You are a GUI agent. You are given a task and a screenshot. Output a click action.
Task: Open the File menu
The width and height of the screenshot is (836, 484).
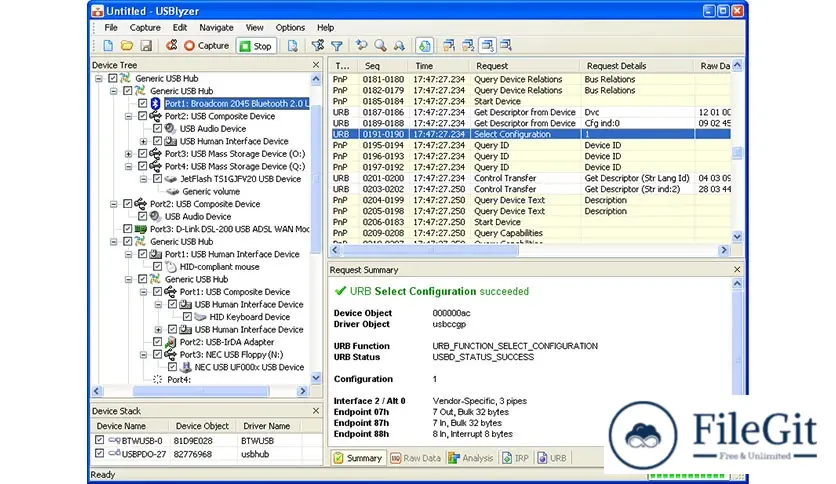pyautogui.click(x=111, y=28)
